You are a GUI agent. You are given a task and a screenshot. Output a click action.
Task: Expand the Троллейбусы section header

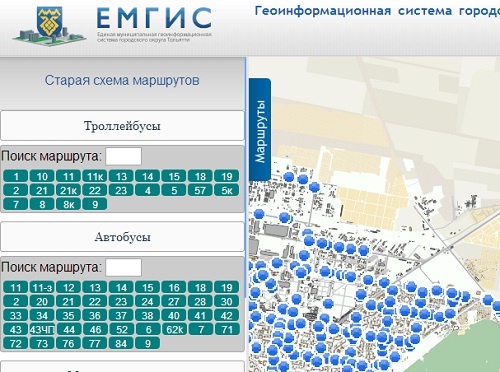(122, 126)
